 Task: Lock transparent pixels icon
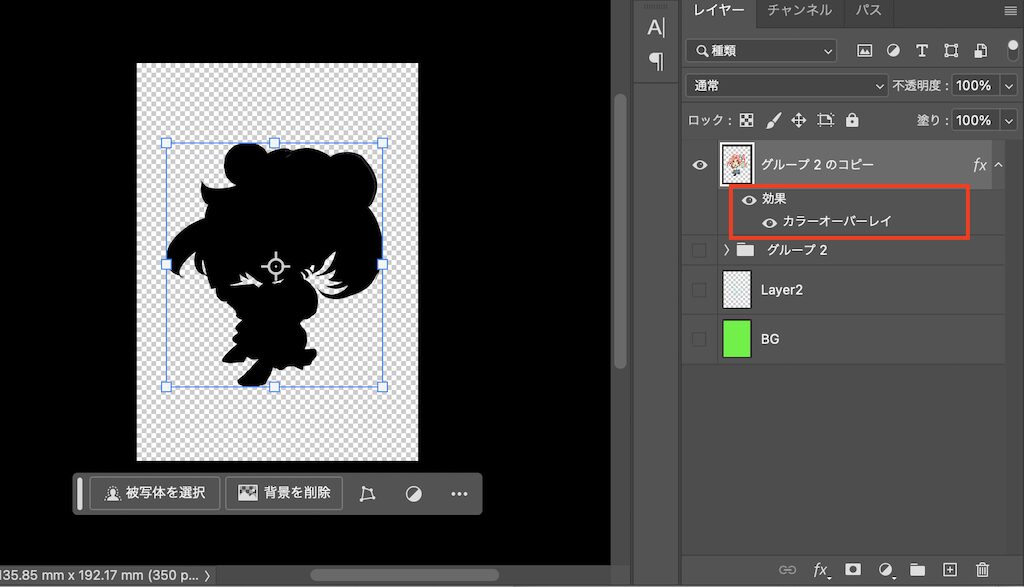pos(746,120)
